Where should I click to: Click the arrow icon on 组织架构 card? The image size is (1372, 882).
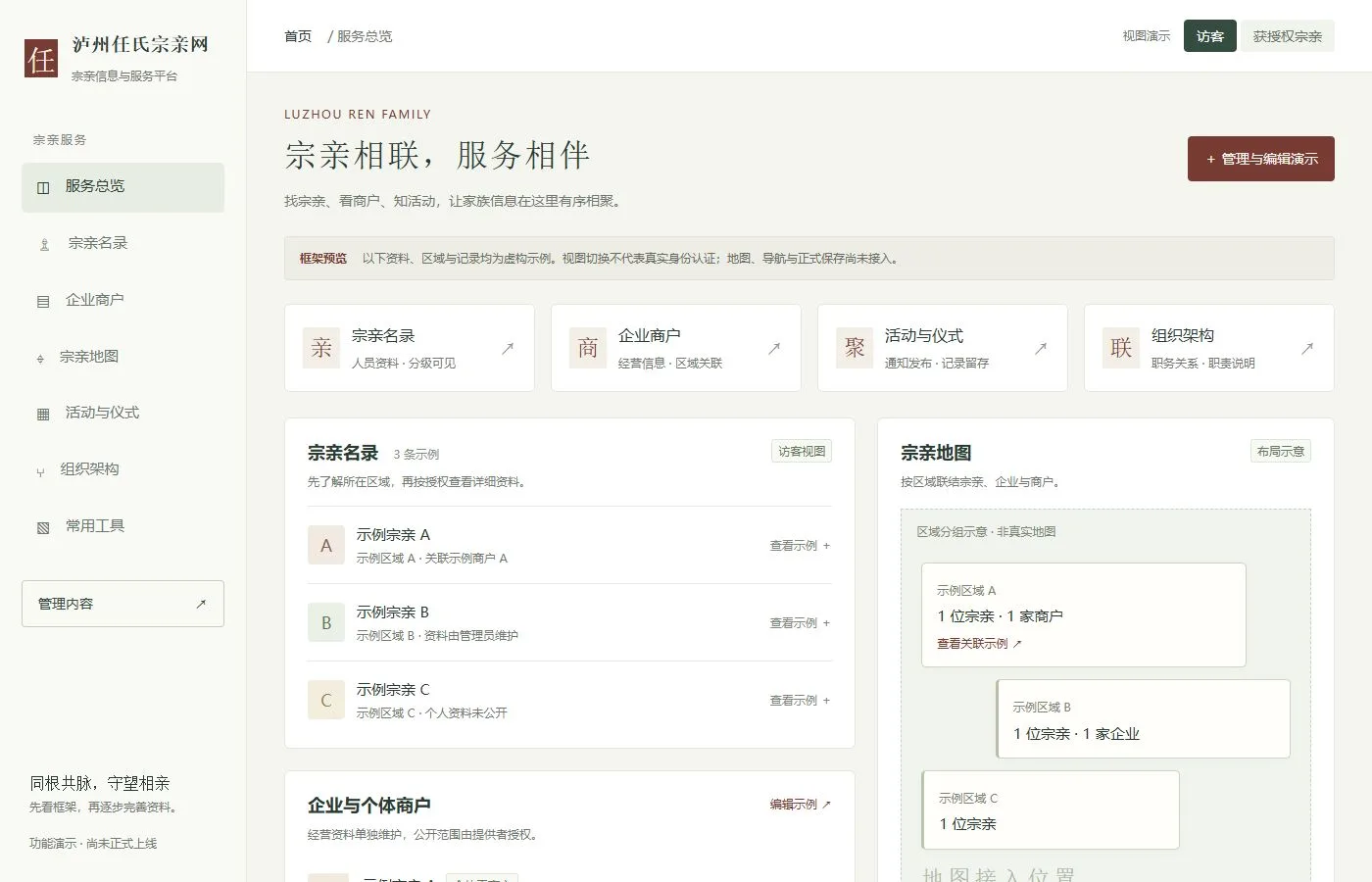[x=1307, y=348]
